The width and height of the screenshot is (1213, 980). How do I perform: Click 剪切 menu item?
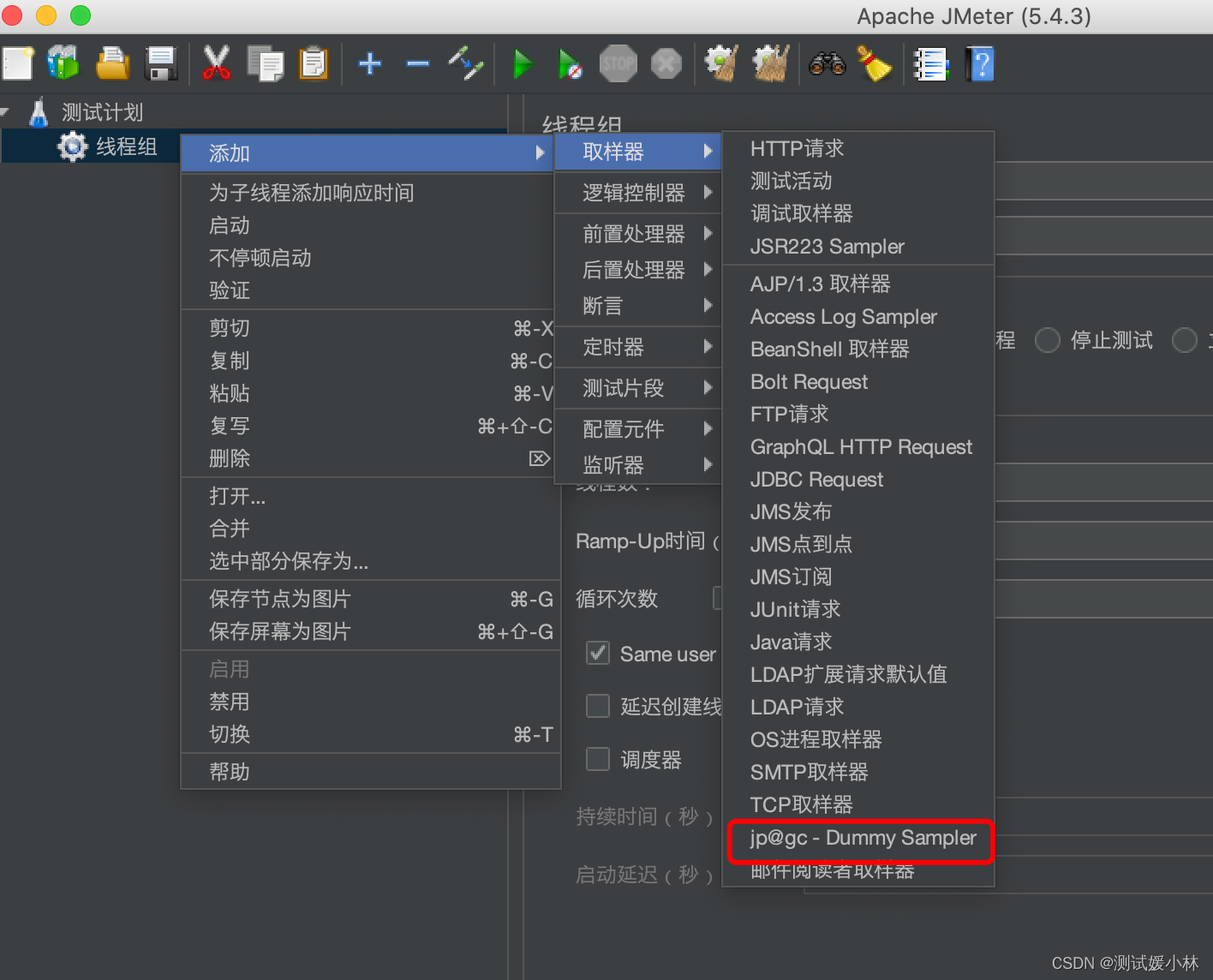tap(371, 328)
